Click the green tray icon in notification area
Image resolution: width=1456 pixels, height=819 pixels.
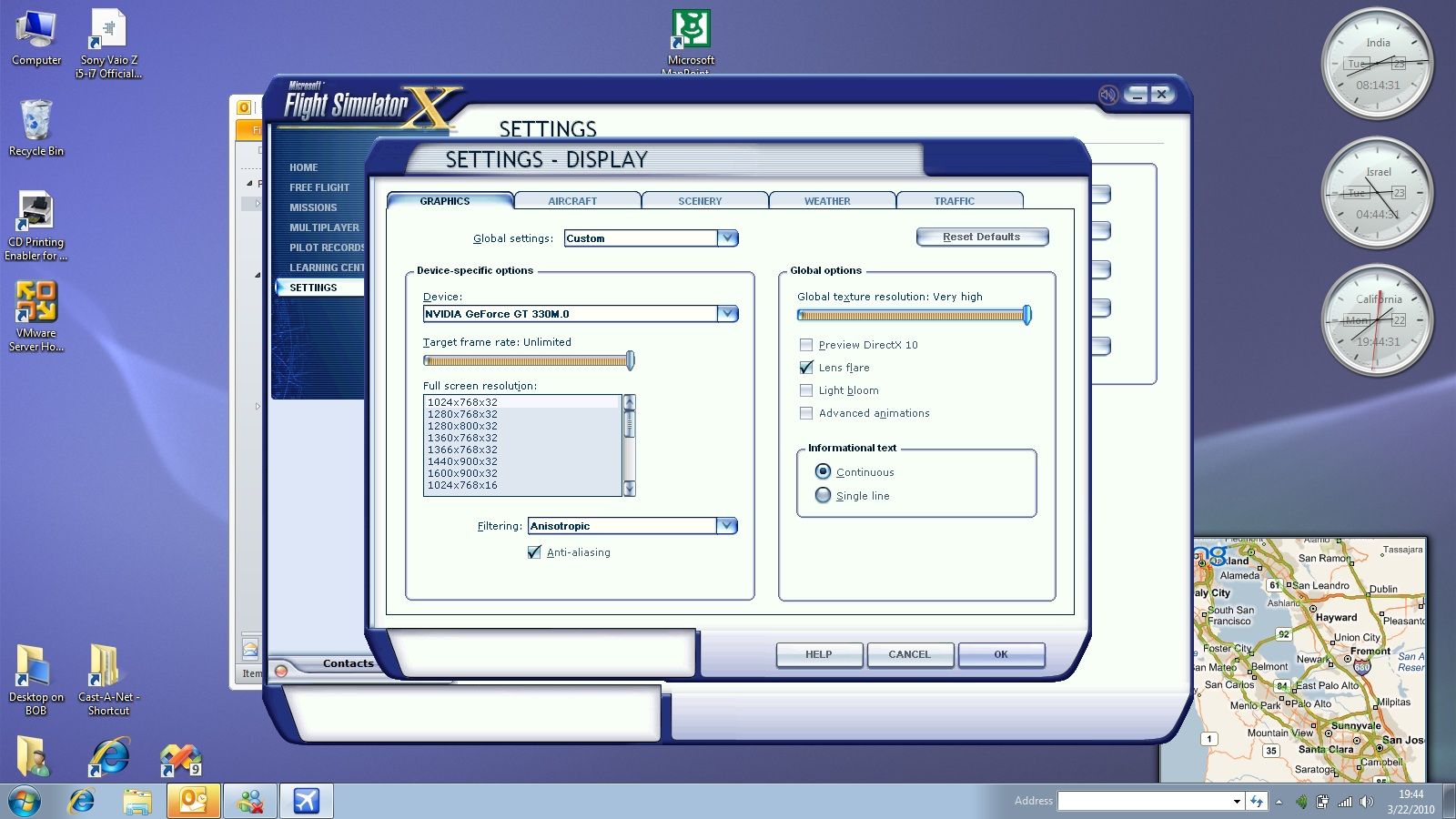point(1301,802)
